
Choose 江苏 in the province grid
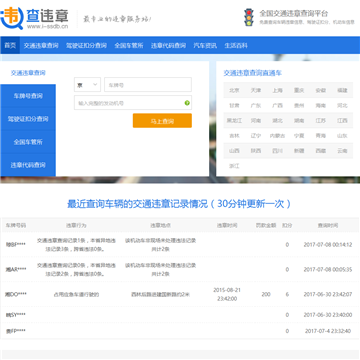tap(321, 120)
